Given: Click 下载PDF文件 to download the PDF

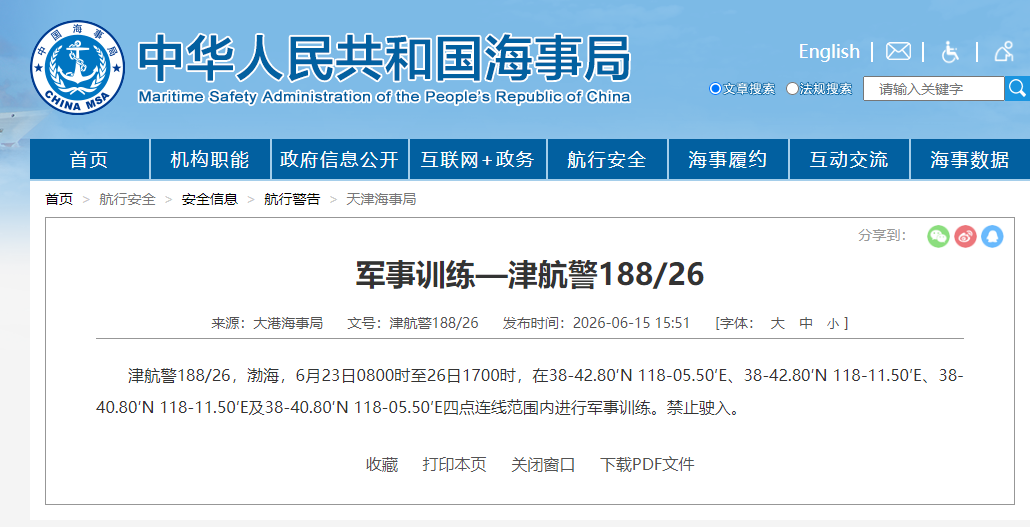Looking at the screenshot, I should (647, 465).
